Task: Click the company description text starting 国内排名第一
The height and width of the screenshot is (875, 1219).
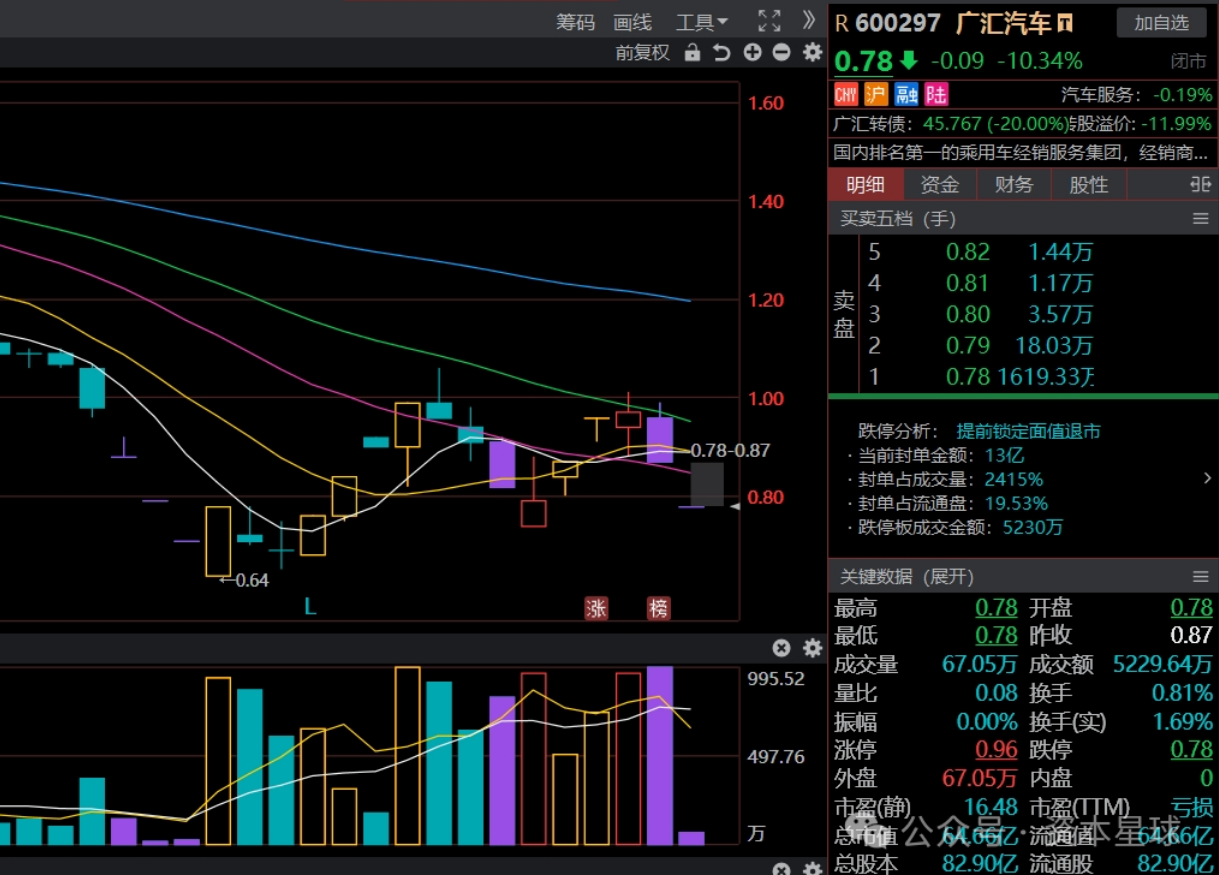Action: (x=1022, y=153)
